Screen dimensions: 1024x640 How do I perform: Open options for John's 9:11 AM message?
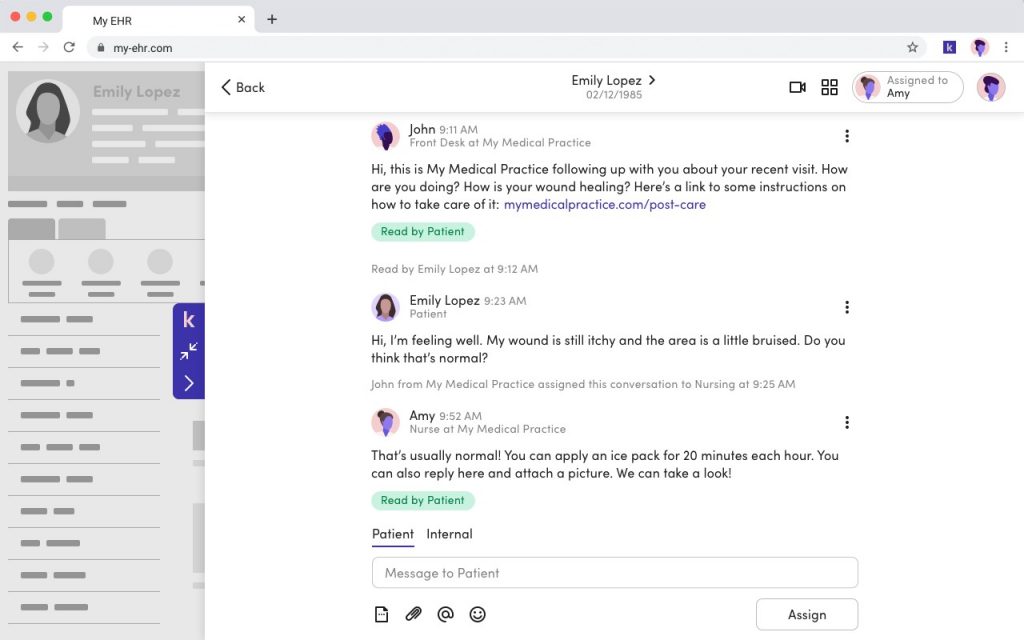[847, 135]
